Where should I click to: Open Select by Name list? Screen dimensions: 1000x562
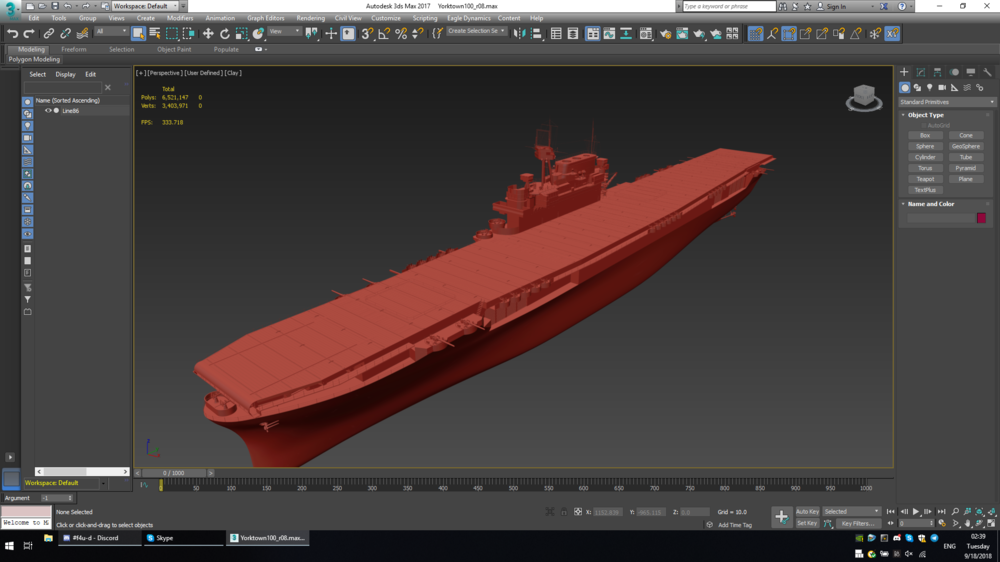[x=155, y=34]
